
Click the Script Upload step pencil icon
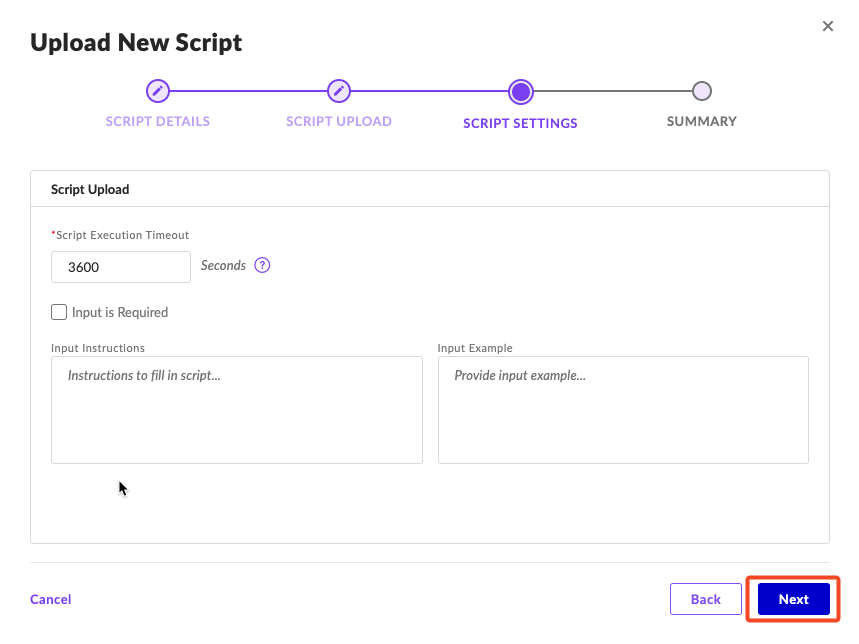coord(339,91)
